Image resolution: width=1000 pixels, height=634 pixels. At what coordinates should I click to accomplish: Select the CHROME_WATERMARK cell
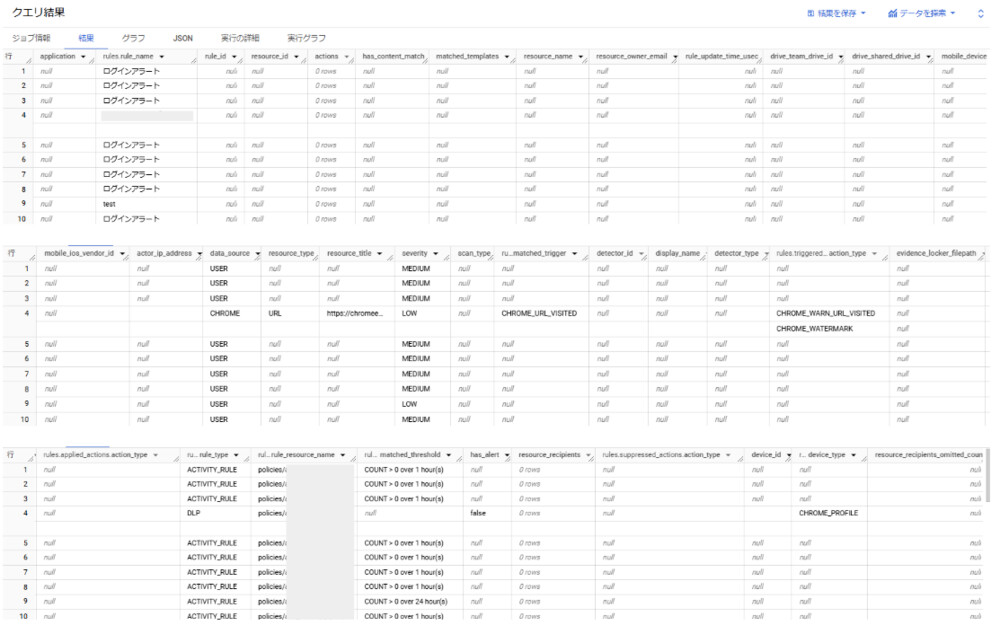point(814,329)
